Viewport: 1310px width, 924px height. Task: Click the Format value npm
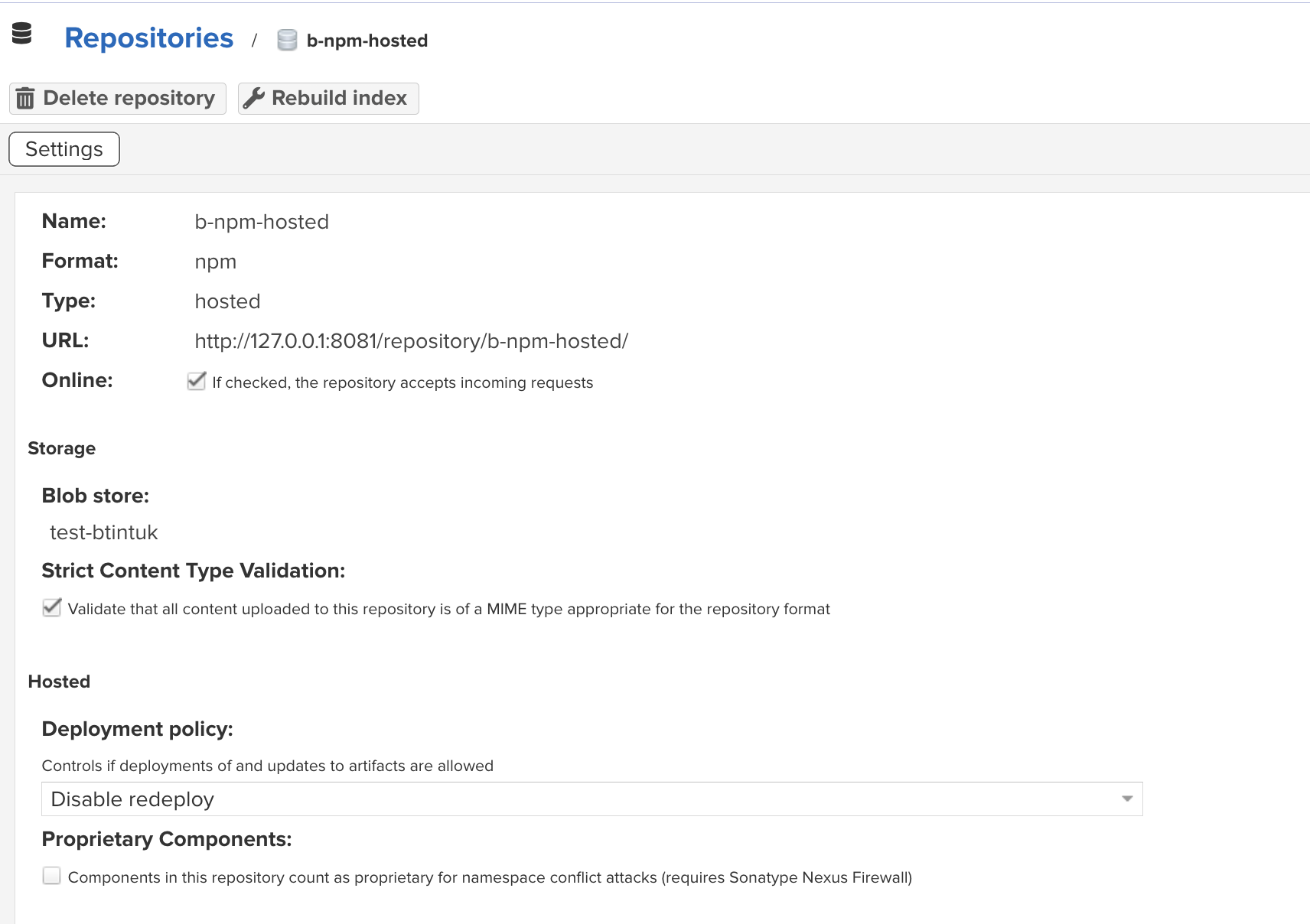tap(216, 262)
